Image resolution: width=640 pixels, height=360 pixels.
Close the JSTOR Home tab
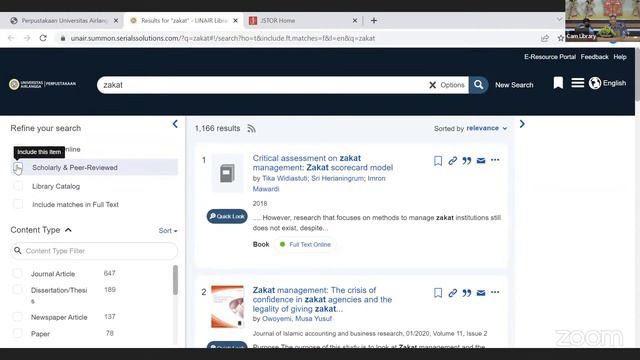click(x=355, y=20)
